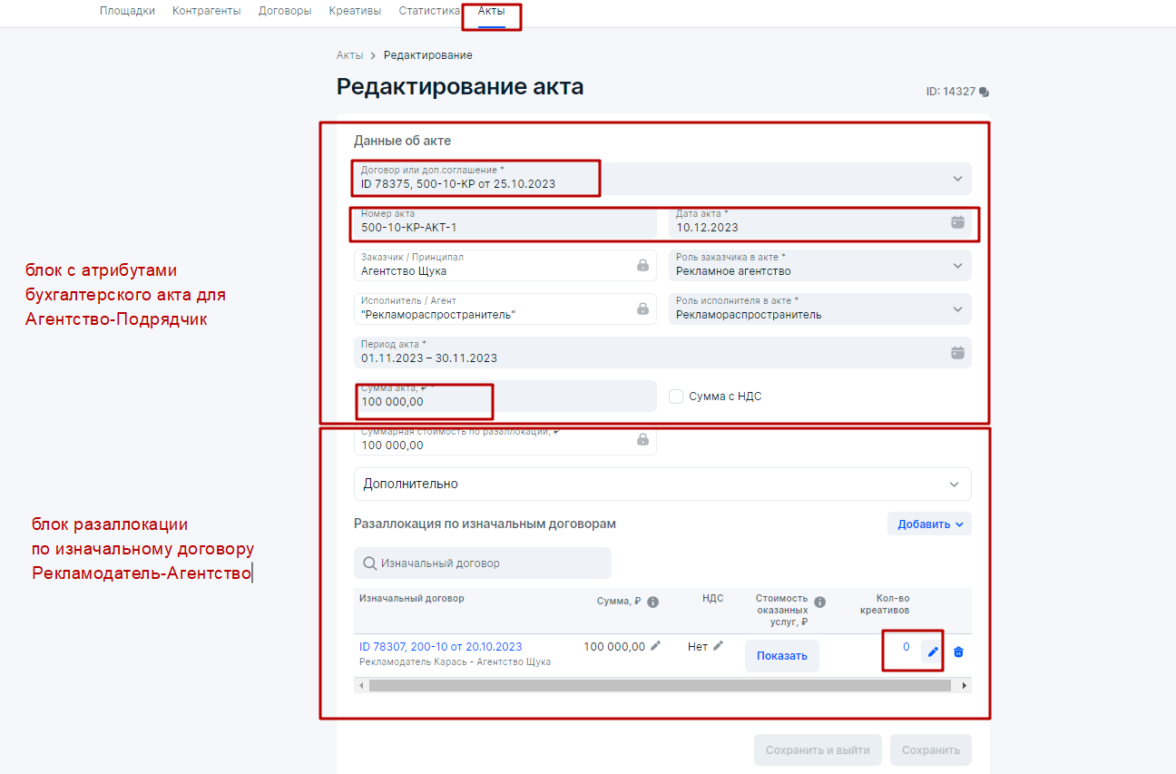Click Период акта field 01.11.2023 – 30.11.2023
Viewport: 1176px width, 774px height.
[x=662, y=352]
